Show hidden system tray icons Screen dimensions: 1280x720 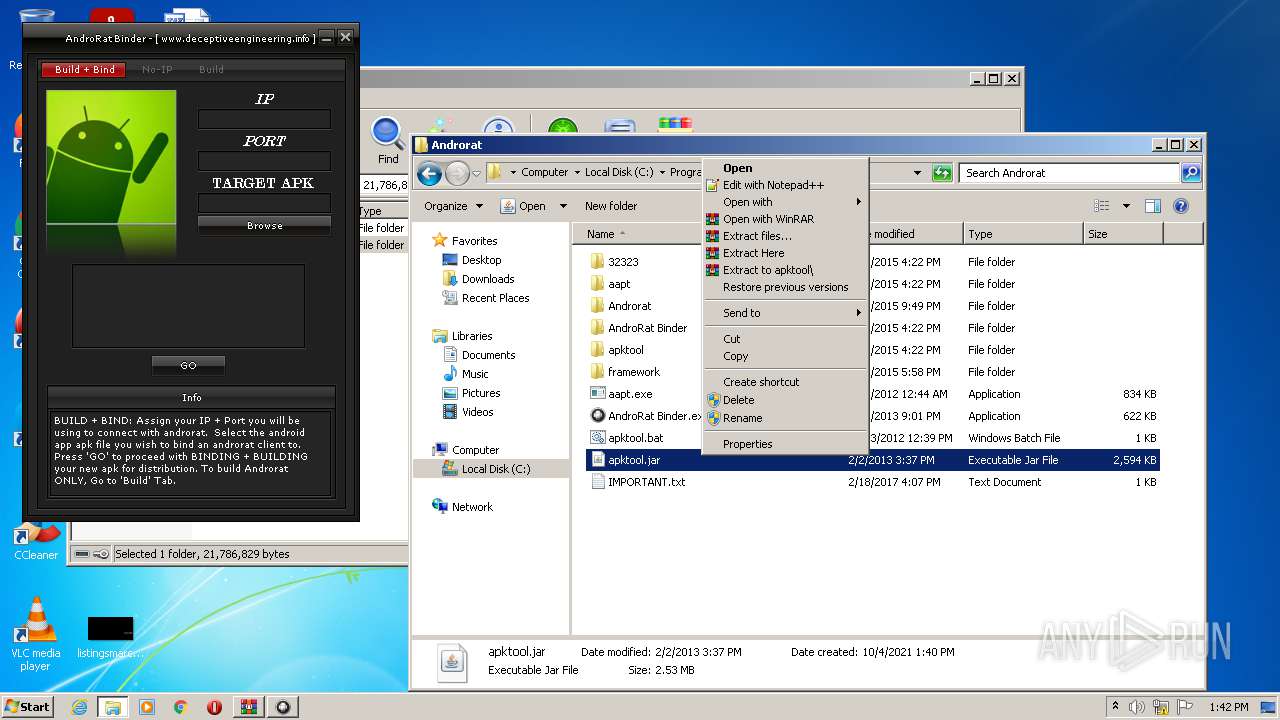[x=1116, y=707]
